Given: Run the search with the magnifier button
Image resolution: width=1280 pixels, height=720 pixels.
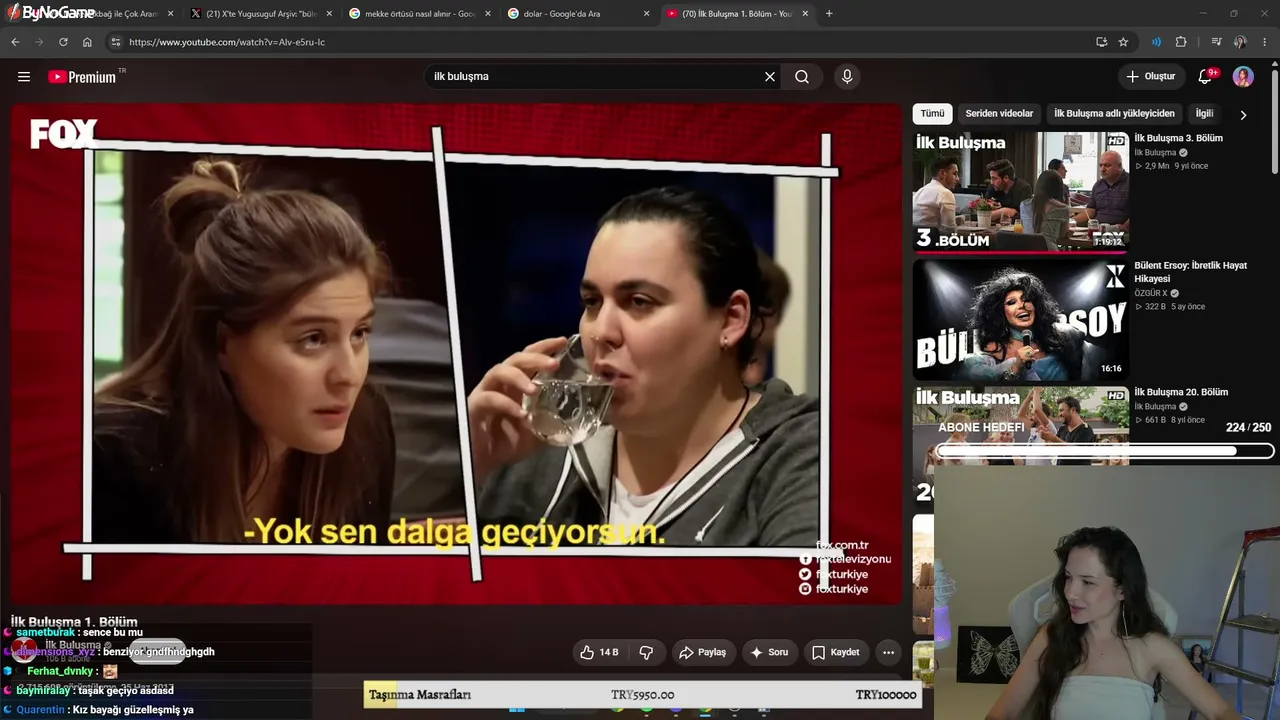Looking at the screenshot, I should 802,77.
